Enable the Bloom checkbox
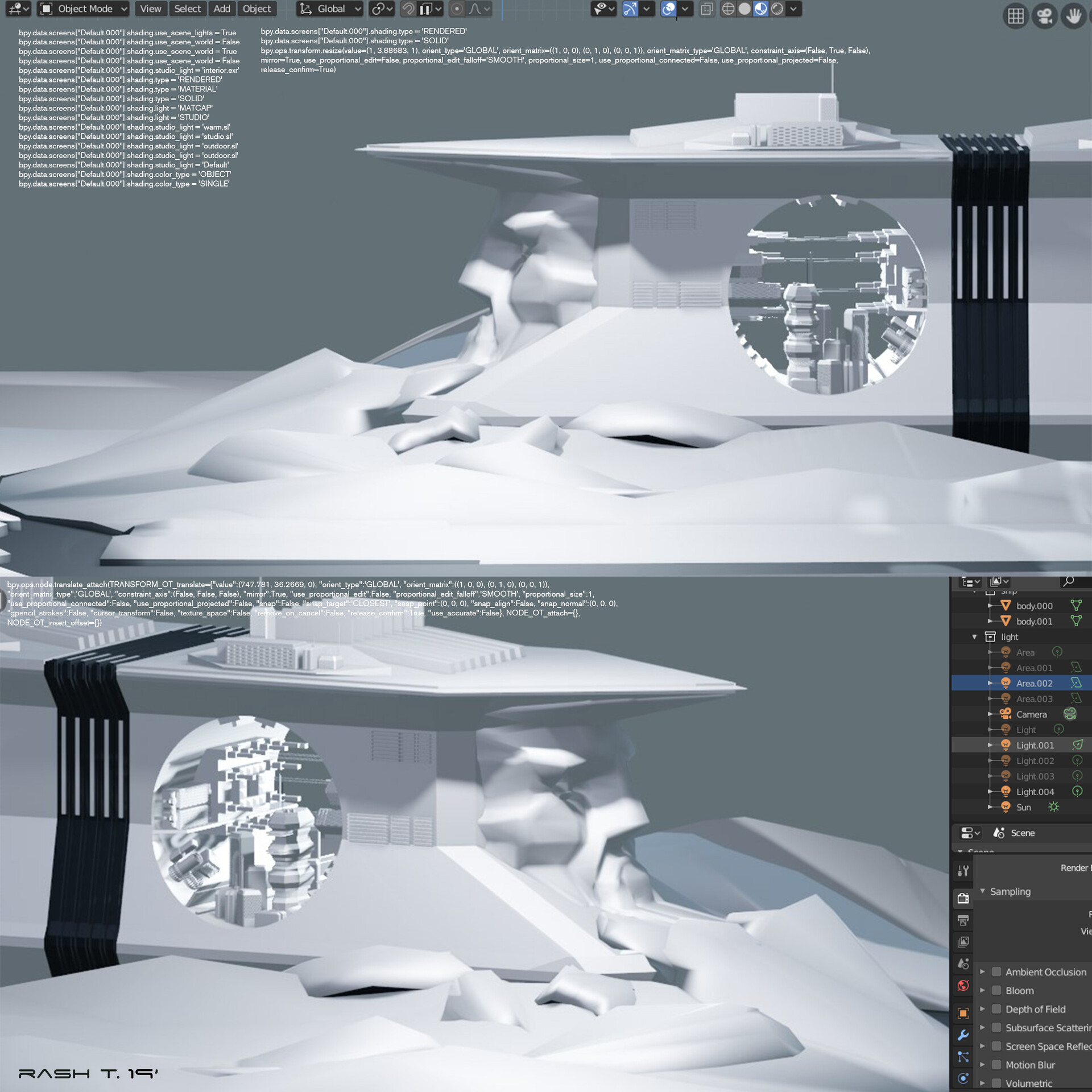This screenshot has height=1092, width=1092. tap(996, 990)
